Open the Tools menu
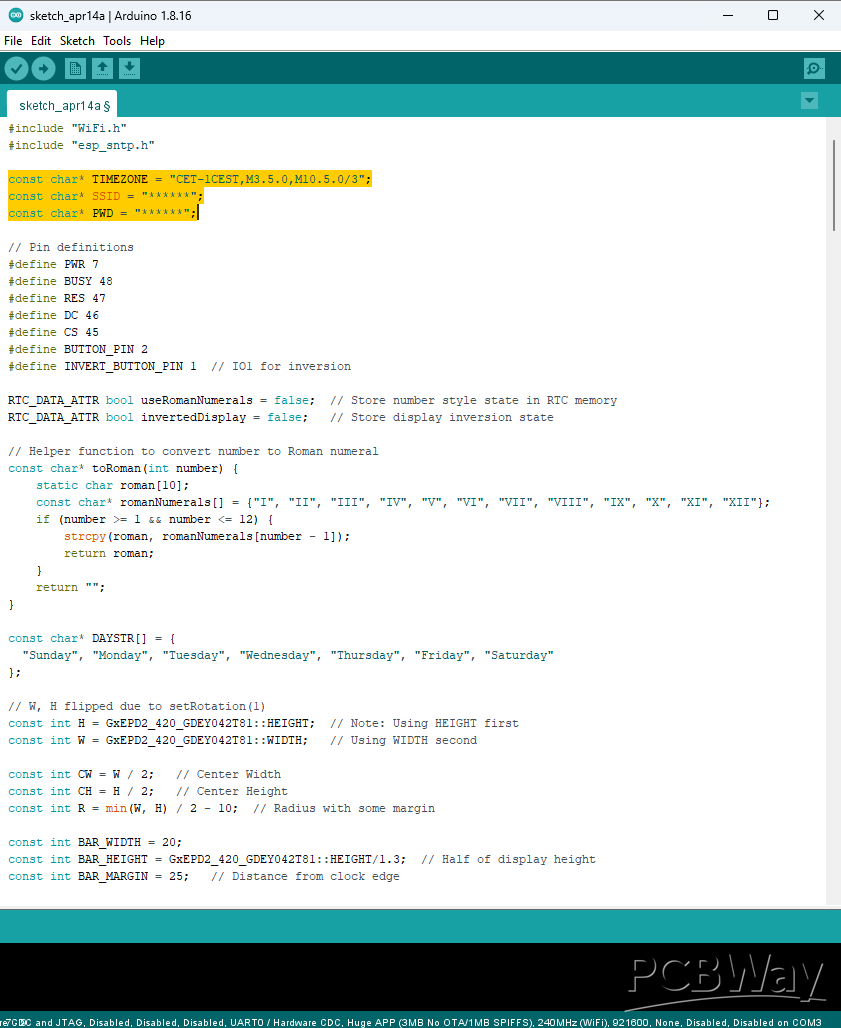This screenshot has height=1028, width=841. [x=117, y=41]
